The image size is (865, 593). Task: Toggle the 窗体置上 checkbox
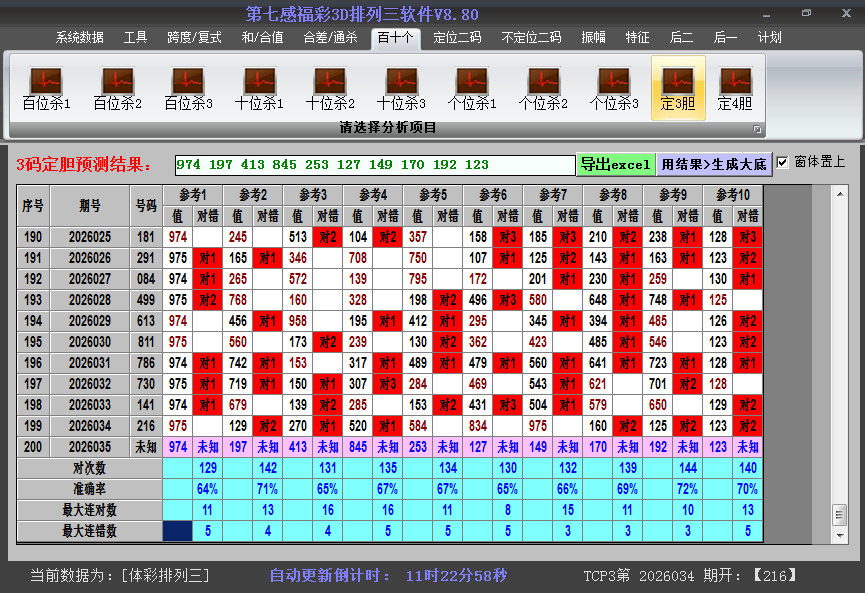(783, 162)
